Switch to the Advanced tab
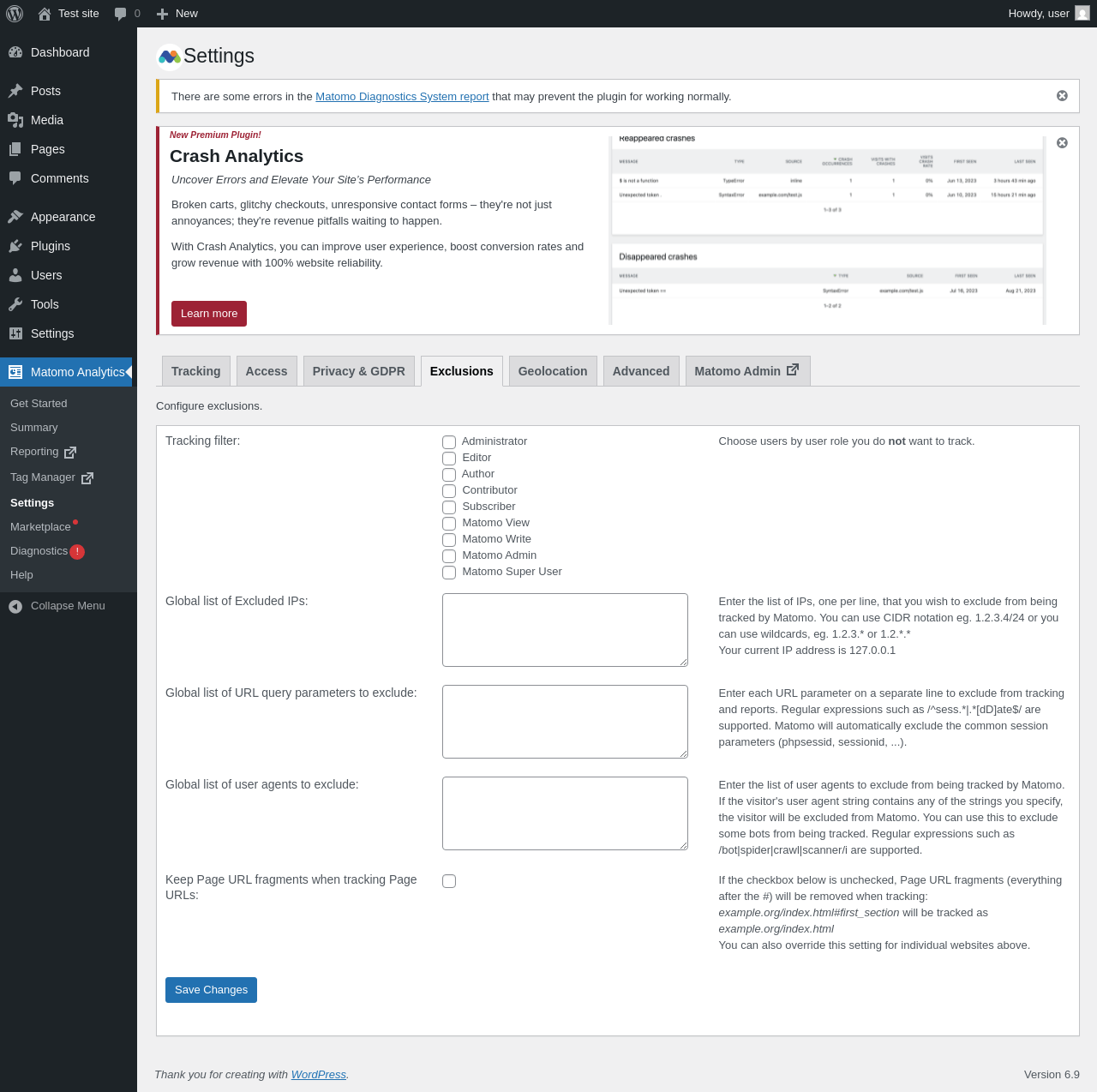Viewport: 1097px width, 1092px height. (x=641, y=371)
